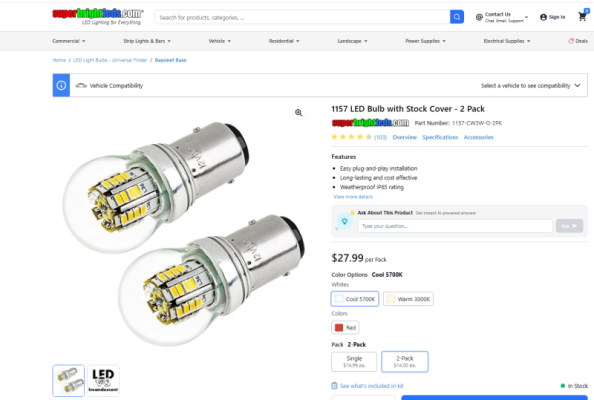594x400 pixels.
Task: Pick the Red color swatch
Action: tap(345, 328)
